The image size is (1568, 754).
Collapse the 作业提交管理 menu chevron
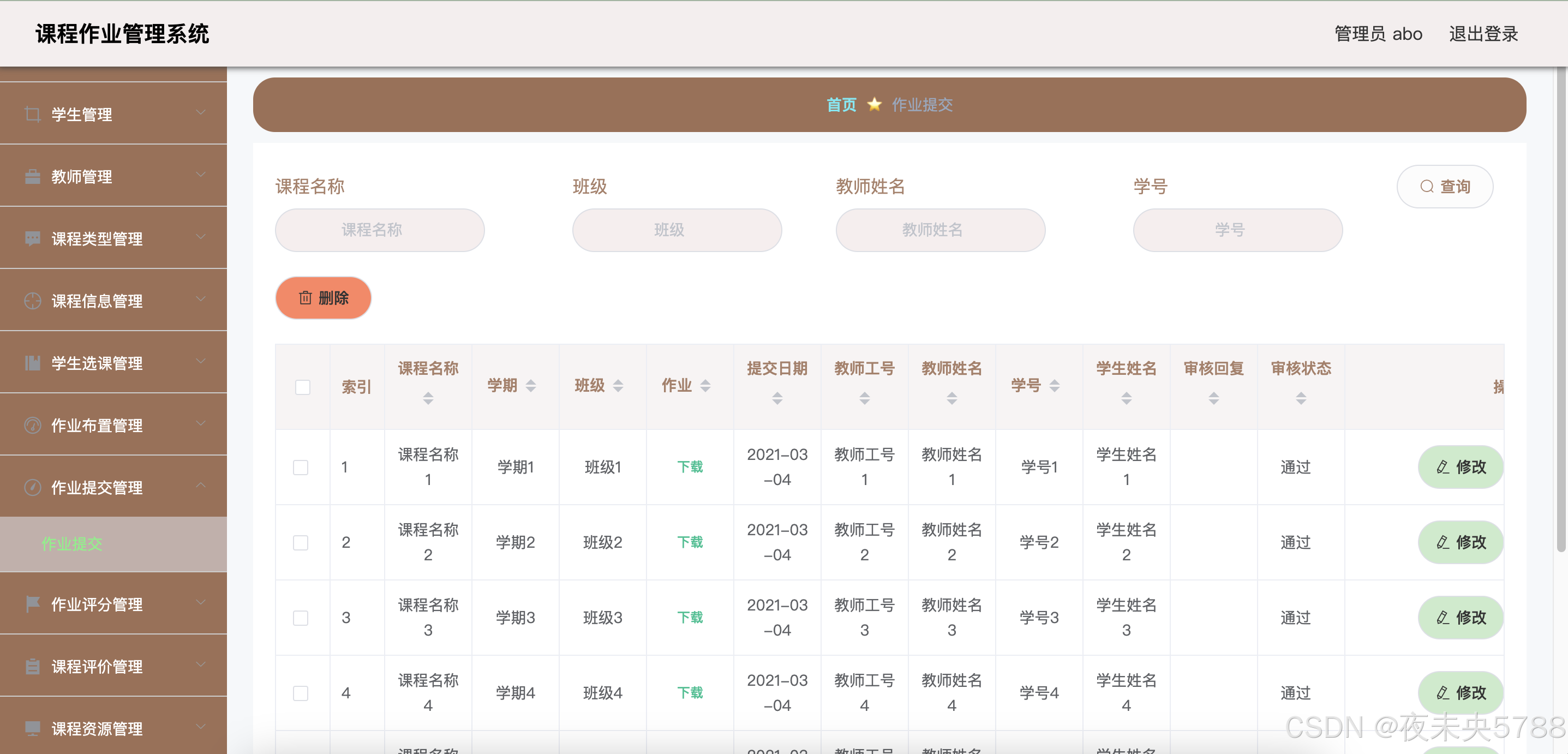coord(201,486)
